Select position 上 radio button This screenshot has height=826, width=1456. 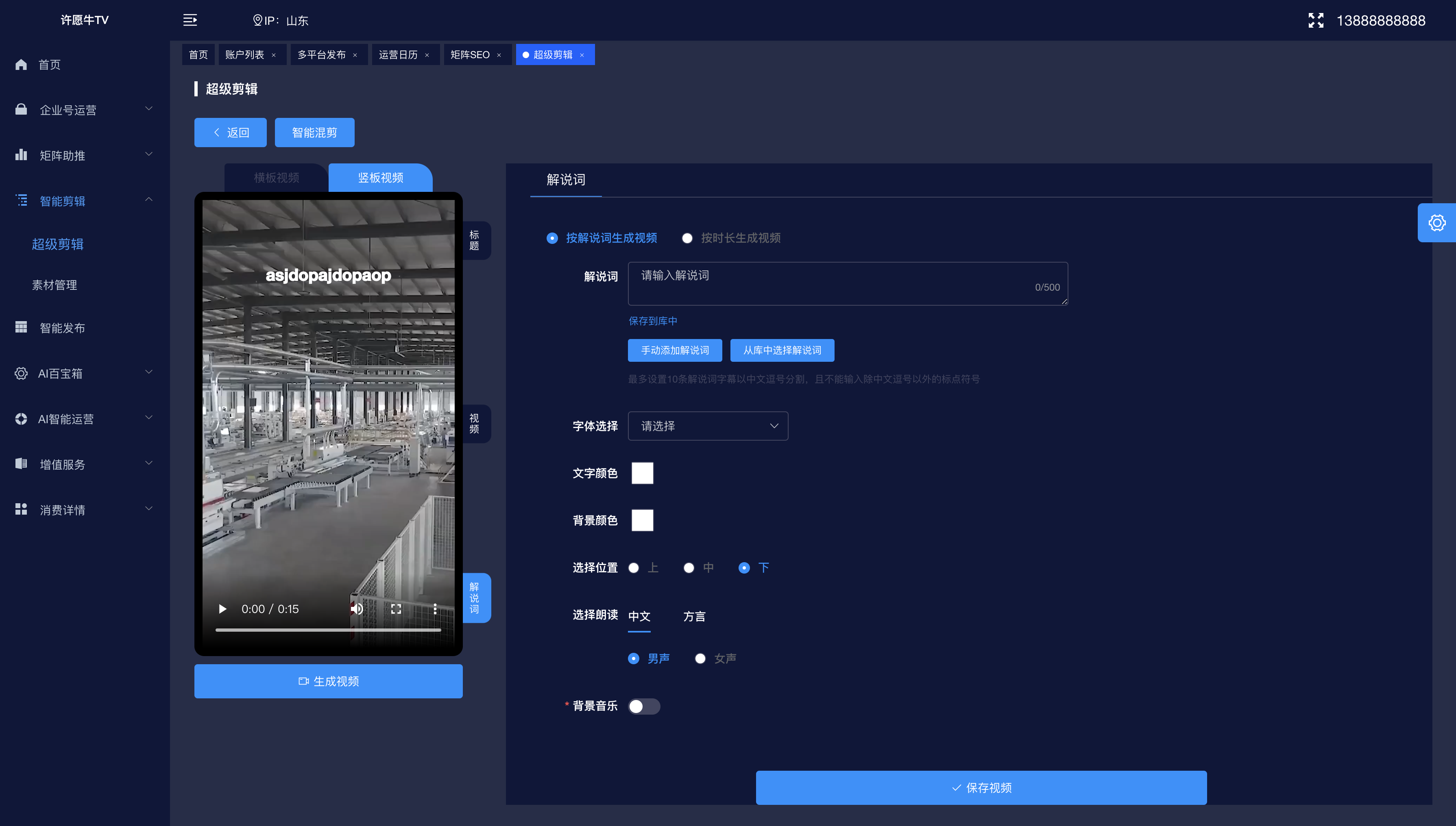[634, 568]
